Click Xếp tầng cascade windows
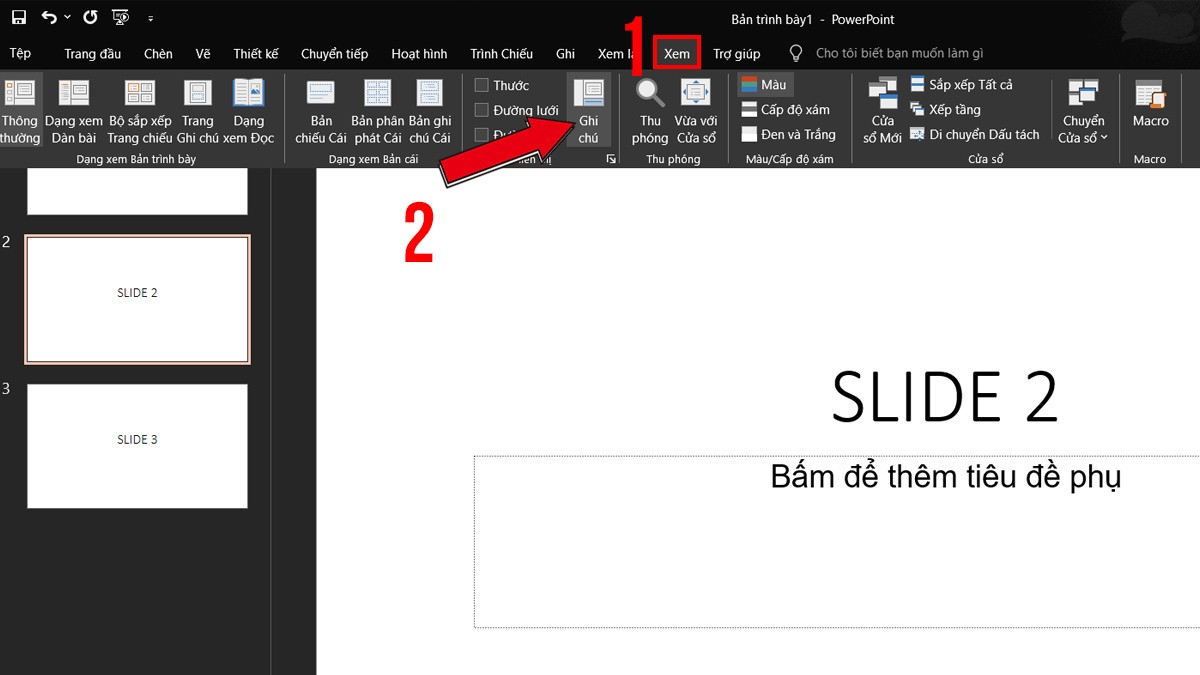Image resolution: width=1200 pixels, height=675 pixels. click(x=945, y=110)
